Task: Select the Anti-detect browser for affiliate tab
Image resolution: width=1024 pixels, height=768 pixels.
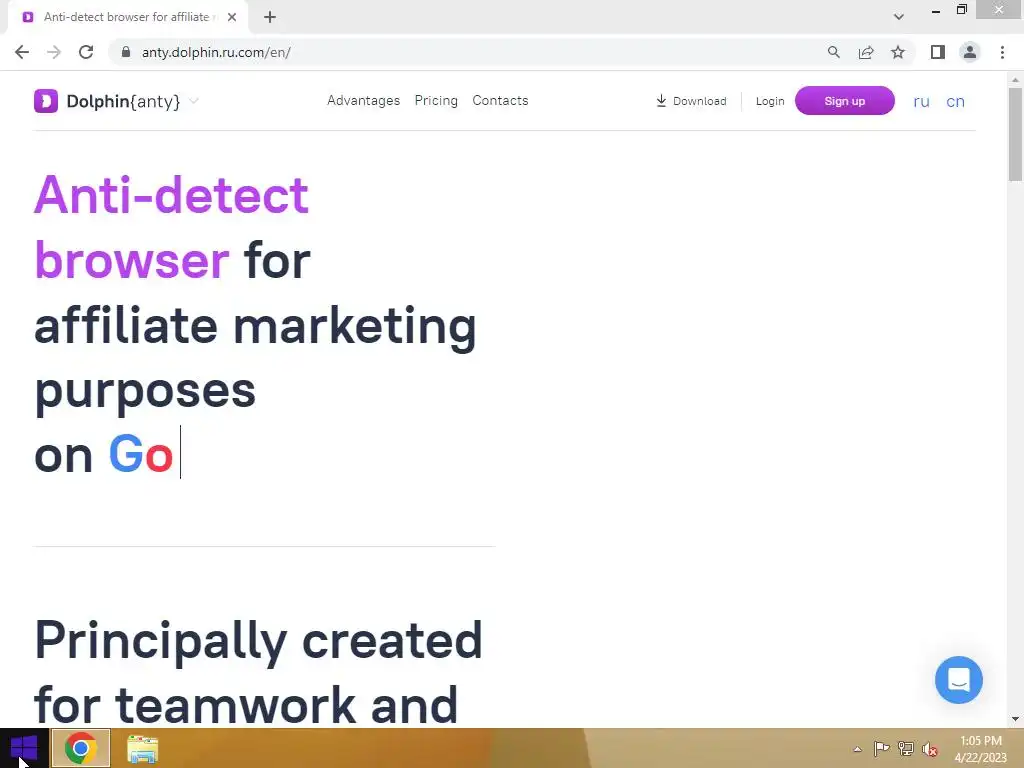Action: coord(129,17)
